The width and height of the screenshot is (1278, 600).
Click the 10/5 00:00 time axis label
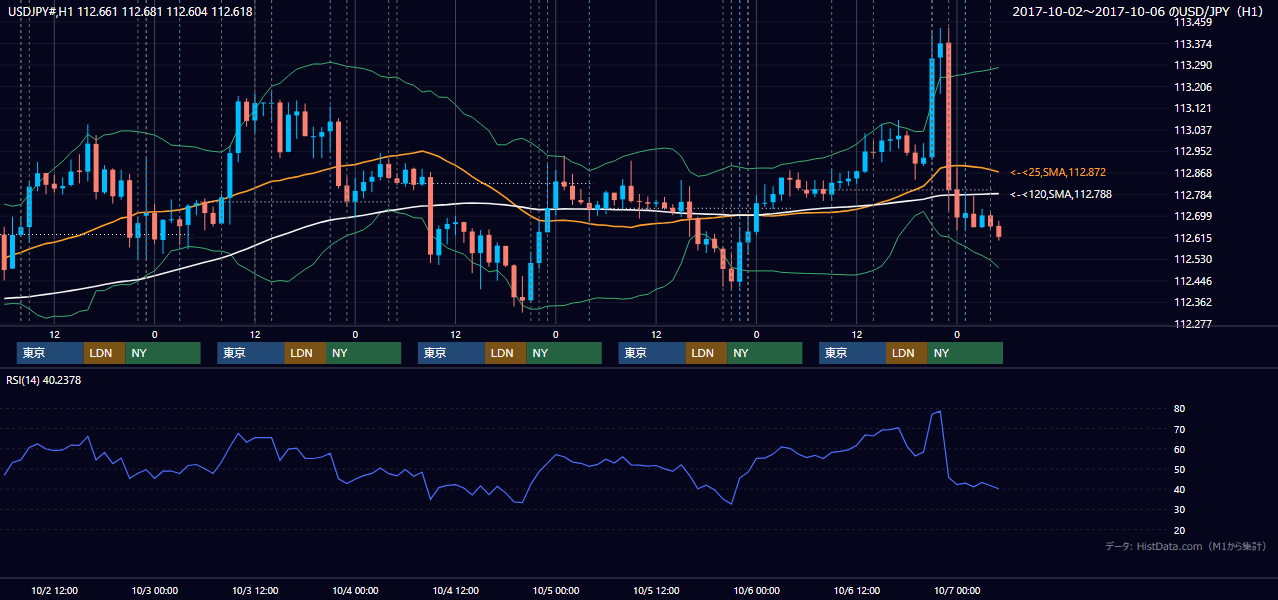(556, 590)
